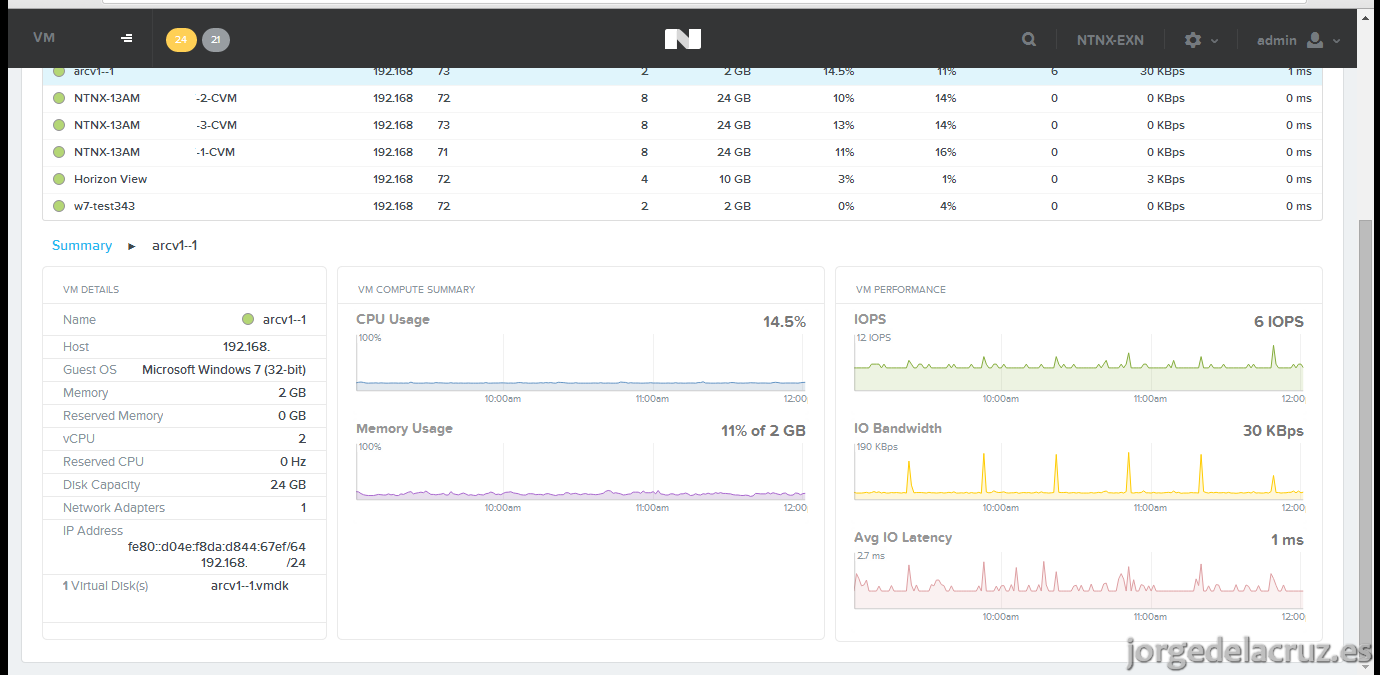Open the search magnifier icon
The height and width of the screenshot is (675, 1380).
(1029, 40)
